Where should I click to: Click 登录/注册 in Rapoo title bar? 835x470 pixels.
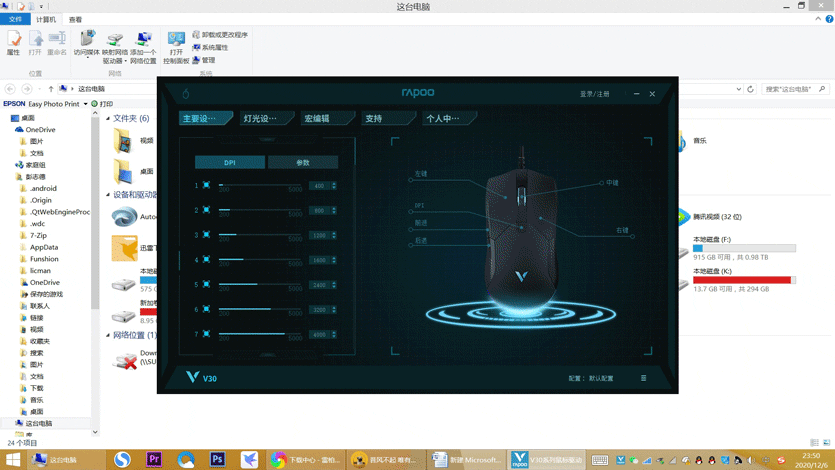tap(594, 94)
